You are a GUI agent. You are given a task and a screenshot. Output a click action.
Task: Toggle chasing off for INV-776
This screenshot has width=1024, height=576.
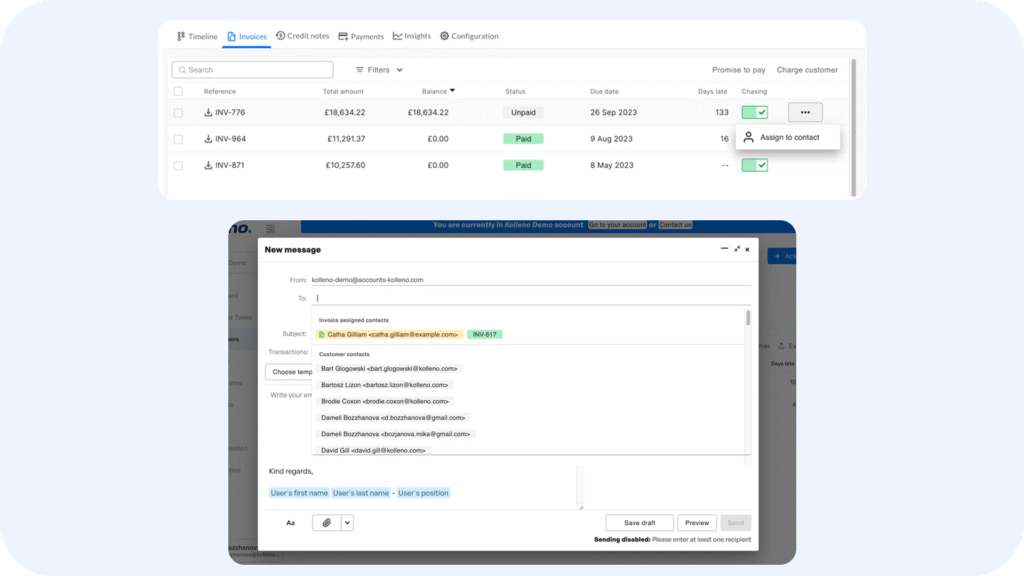click(754, 113)
